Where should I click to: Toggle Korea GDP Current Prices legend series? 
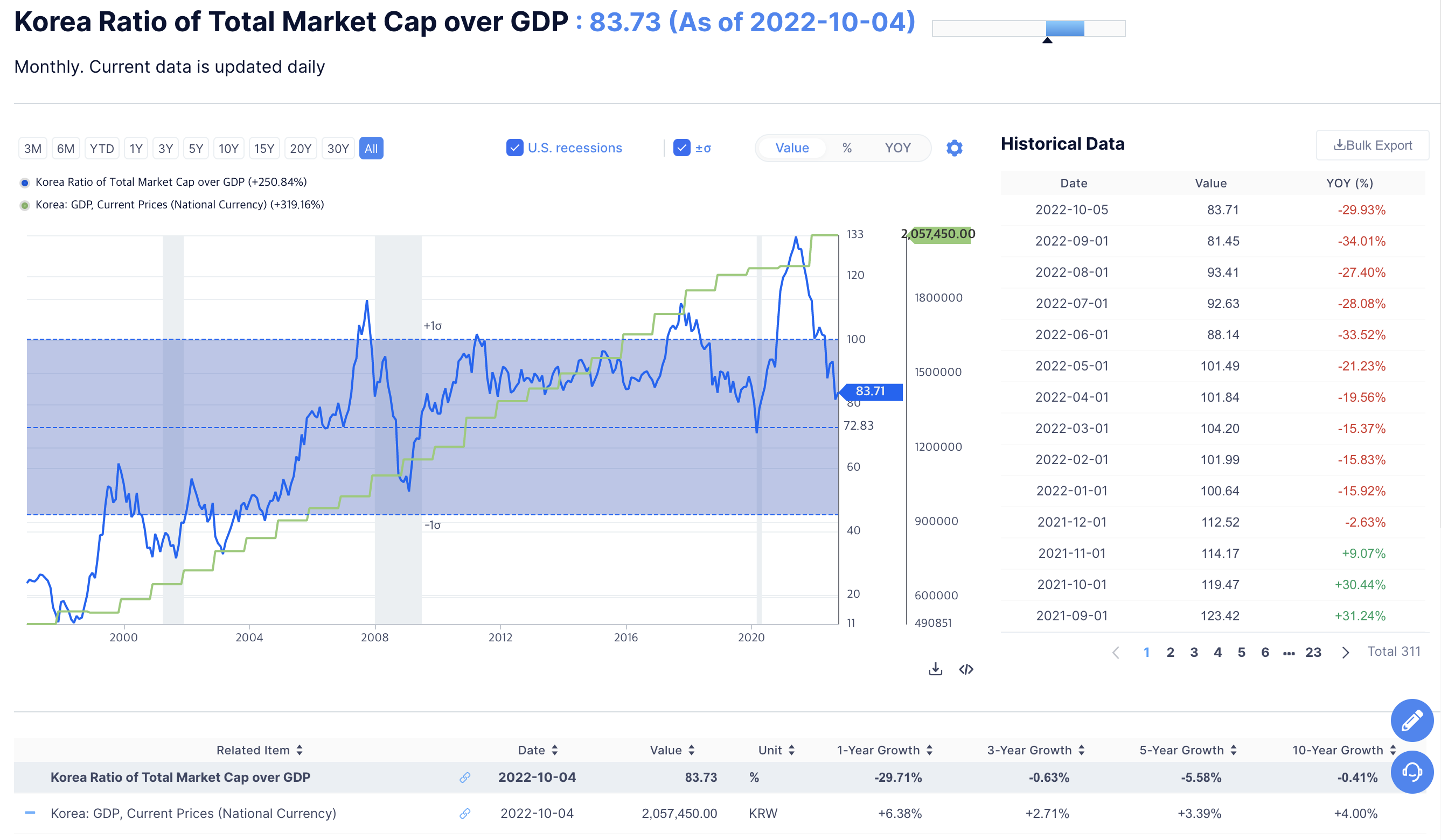point(179,205)
